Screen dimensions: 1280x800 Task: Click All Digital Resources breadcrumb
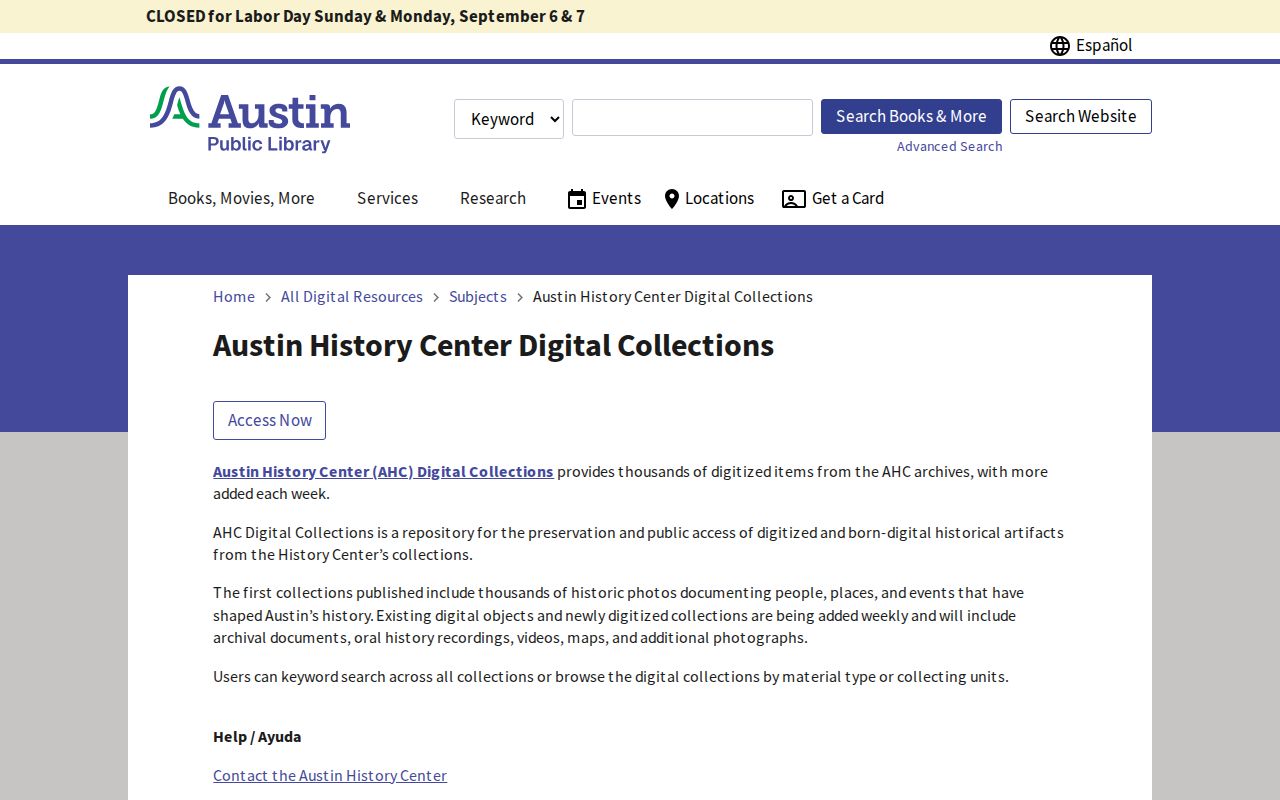(352, 297)
